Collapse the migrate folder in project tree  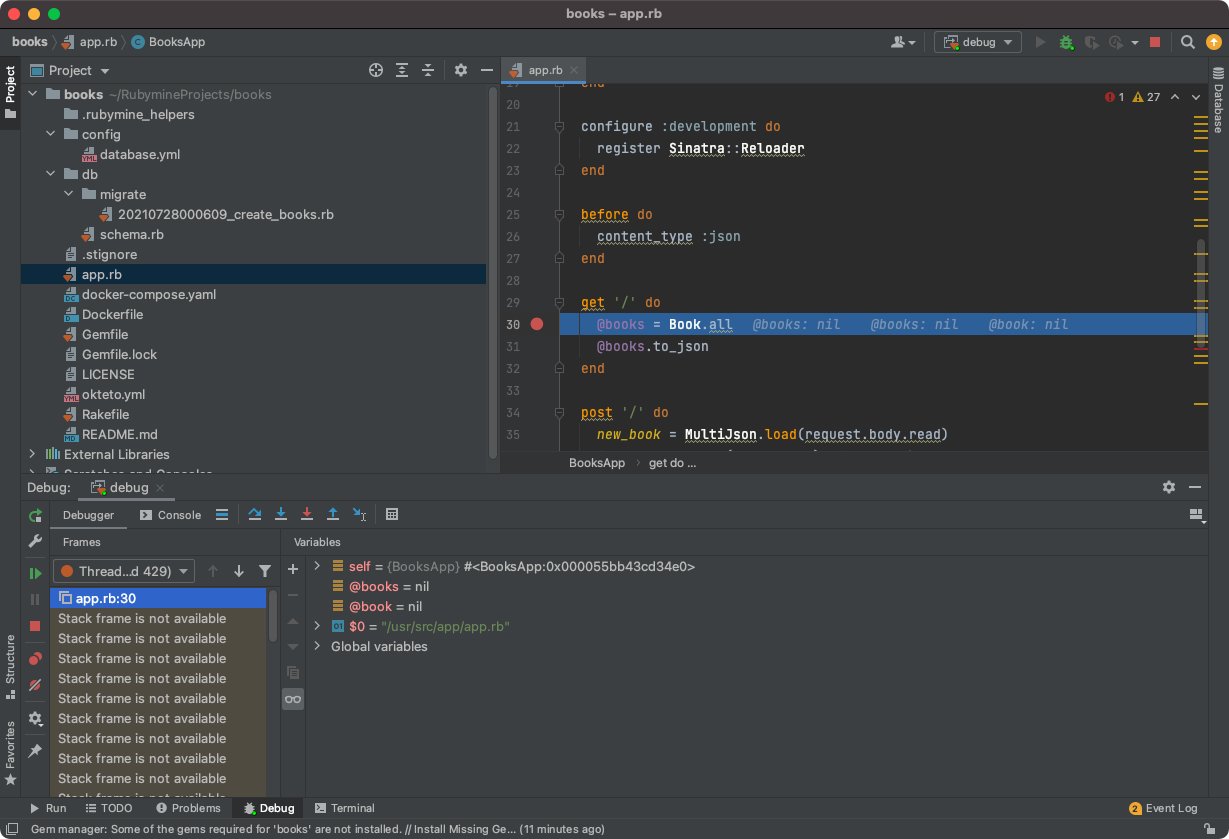coord(69,194)
